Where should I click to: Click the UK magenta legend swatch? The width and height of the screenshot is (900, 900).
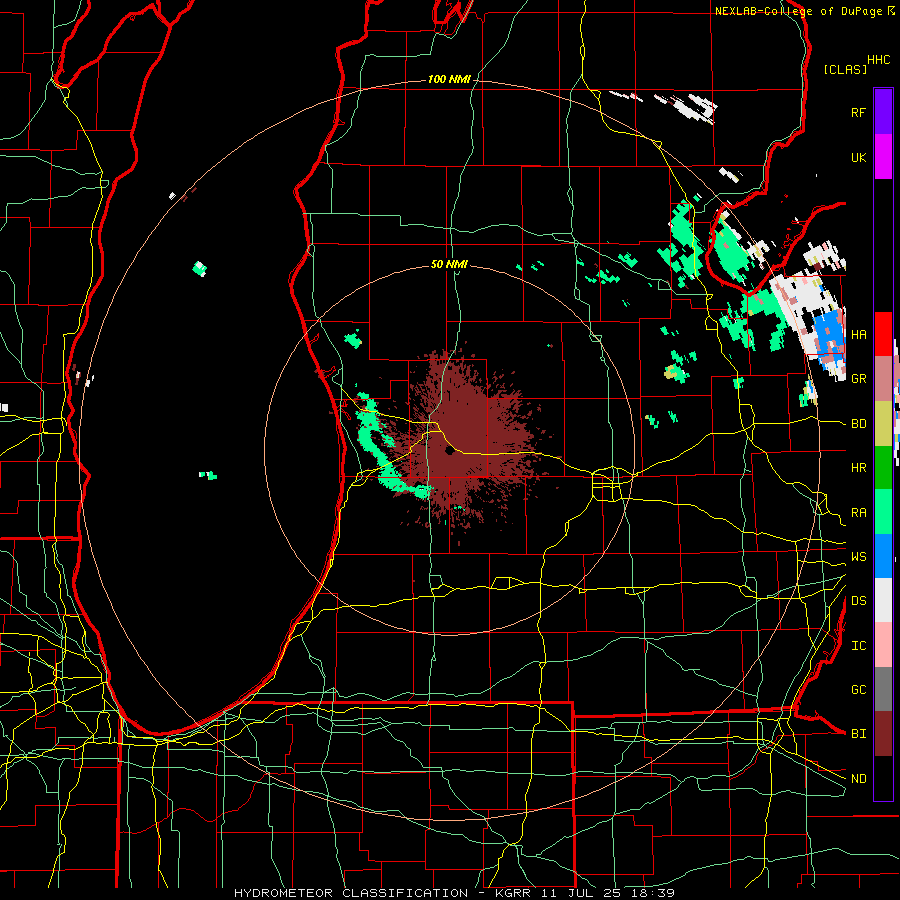(883, 157)
